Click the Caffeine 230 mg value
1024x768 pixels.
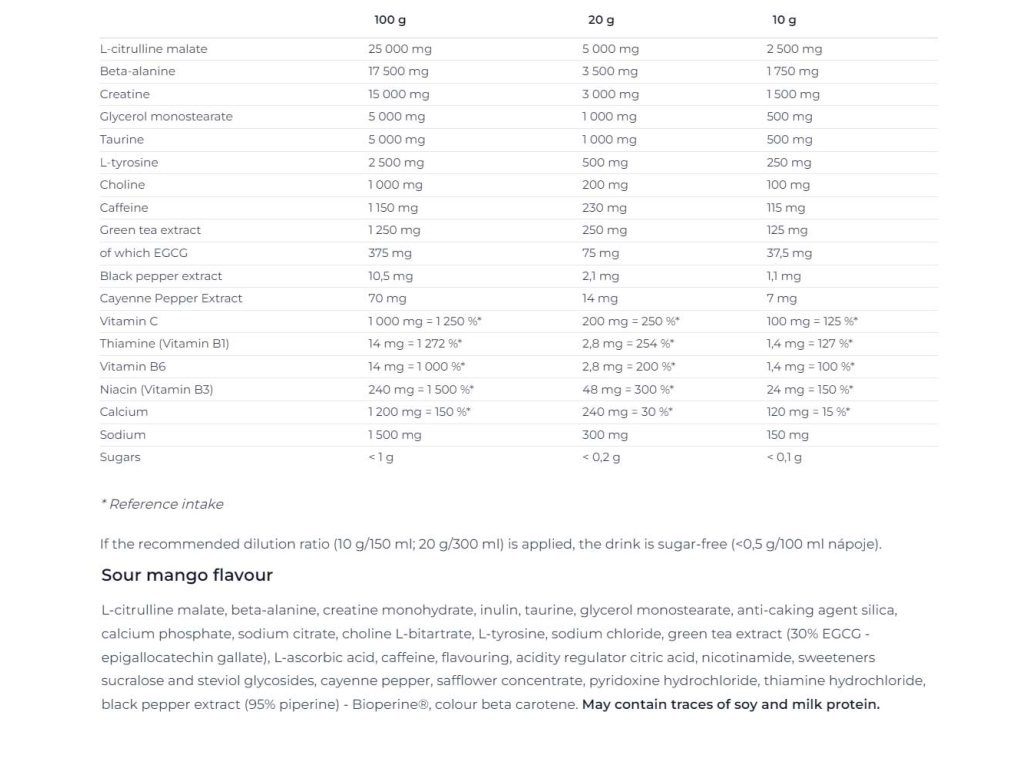604,208
